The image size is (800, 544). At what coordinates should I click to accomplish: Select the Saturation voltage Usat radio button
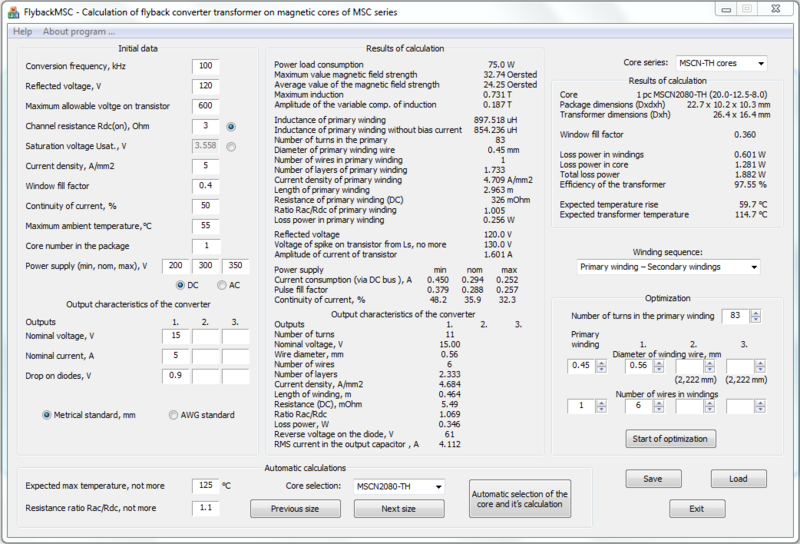pos(231,146)
